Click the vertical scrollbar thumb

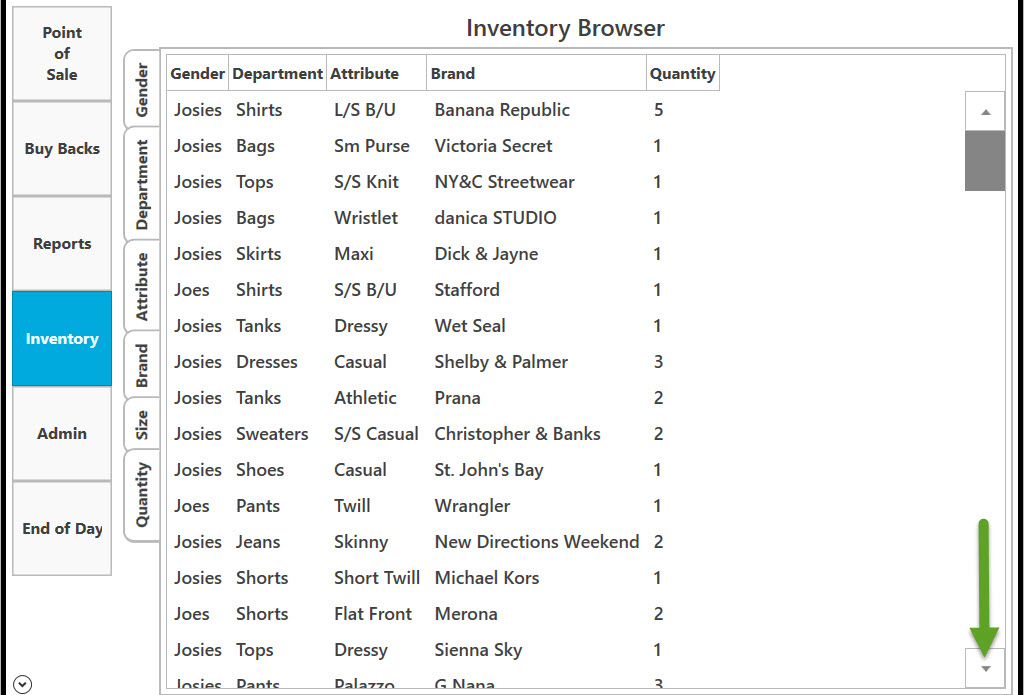tap(985, 161)
